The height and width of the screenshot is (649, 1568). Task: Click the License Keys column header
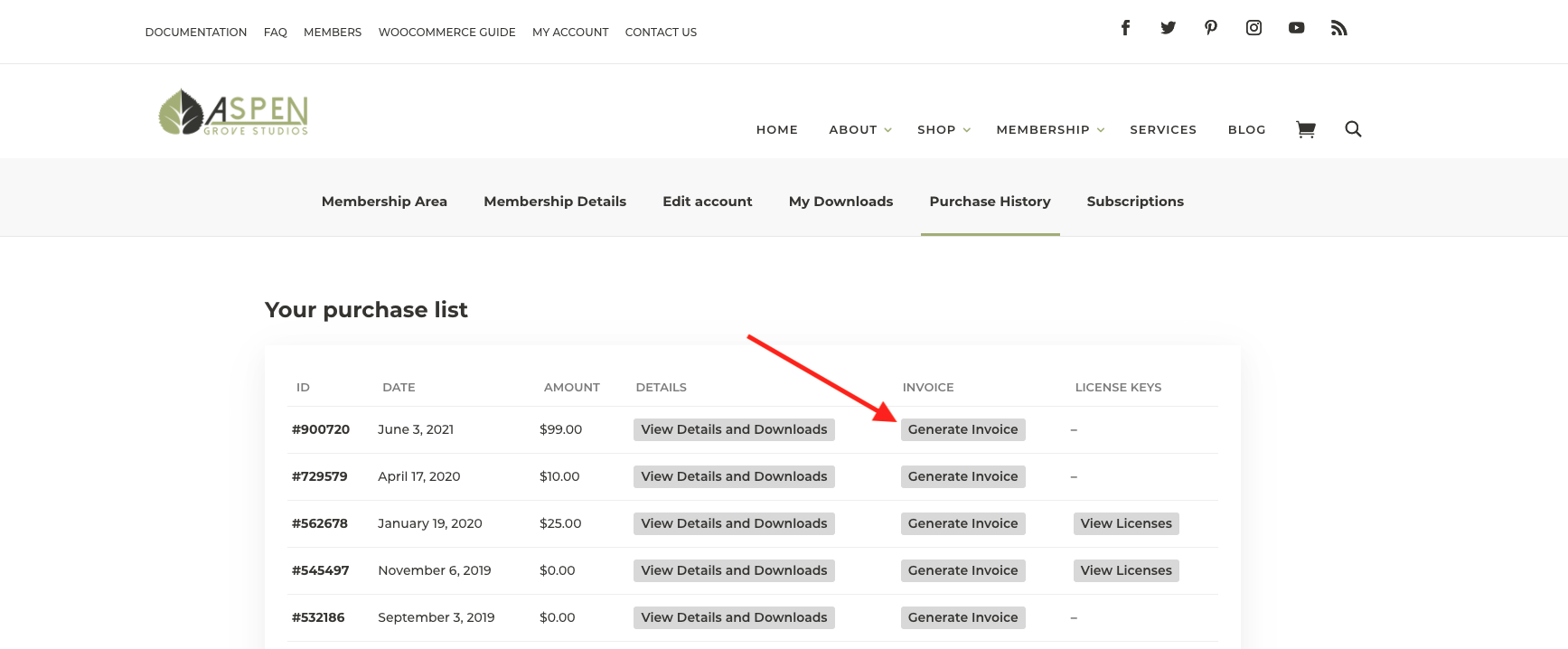tap(1118, 387)
